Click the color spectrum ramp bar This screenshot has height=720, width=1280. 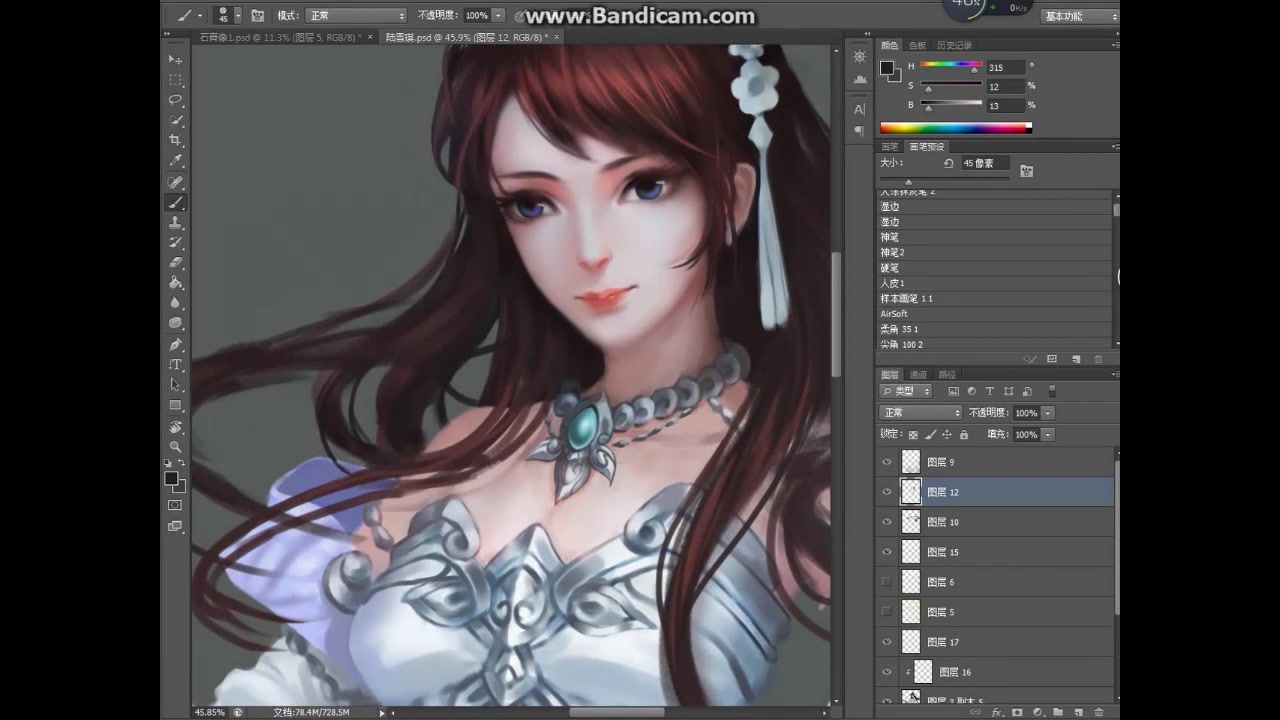pos(955,128)
